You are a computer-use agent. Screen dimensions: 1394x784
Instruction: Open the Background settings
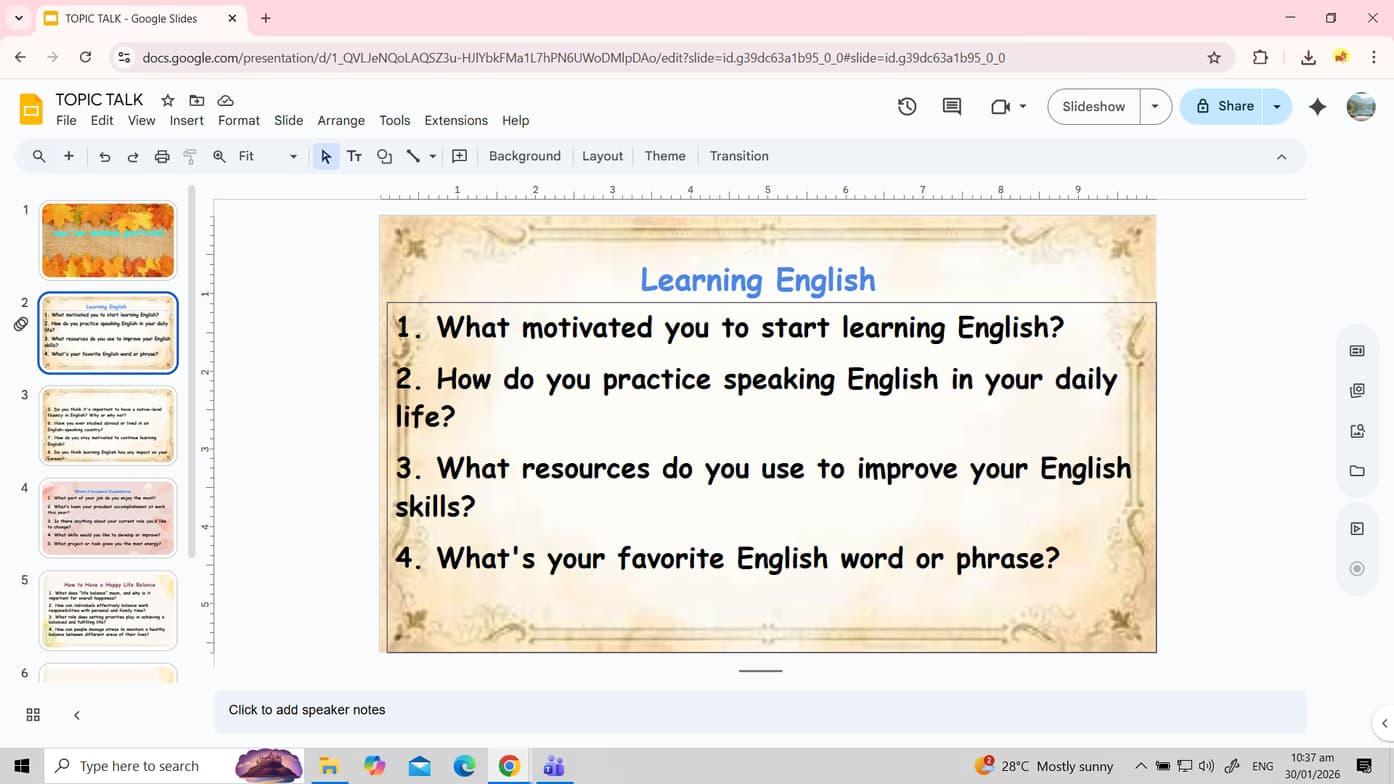pyautogui.click(x=524, y=156)
